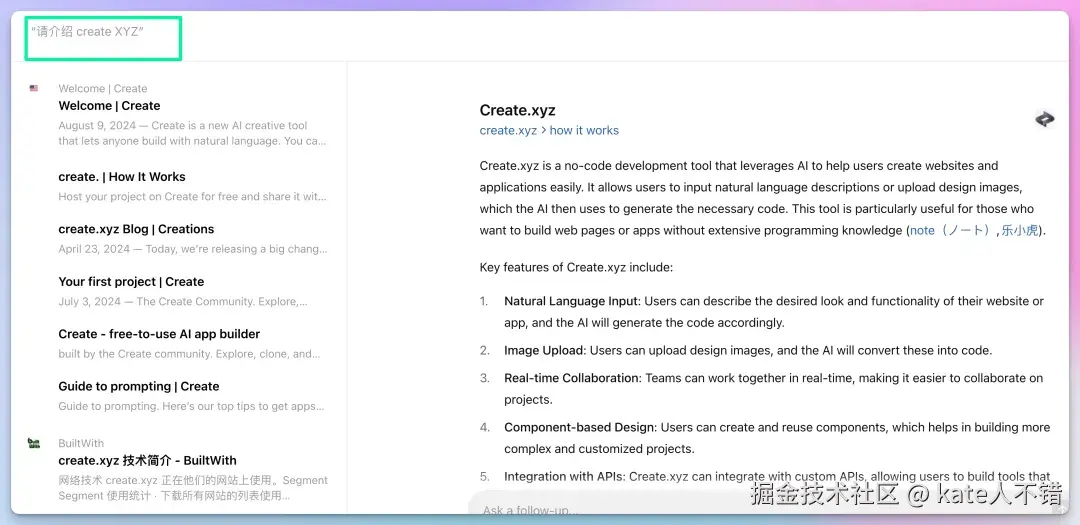
Task: Open the 'create.xyz 技术简介 - BuiltWith' result
Action: pos(147,460)
